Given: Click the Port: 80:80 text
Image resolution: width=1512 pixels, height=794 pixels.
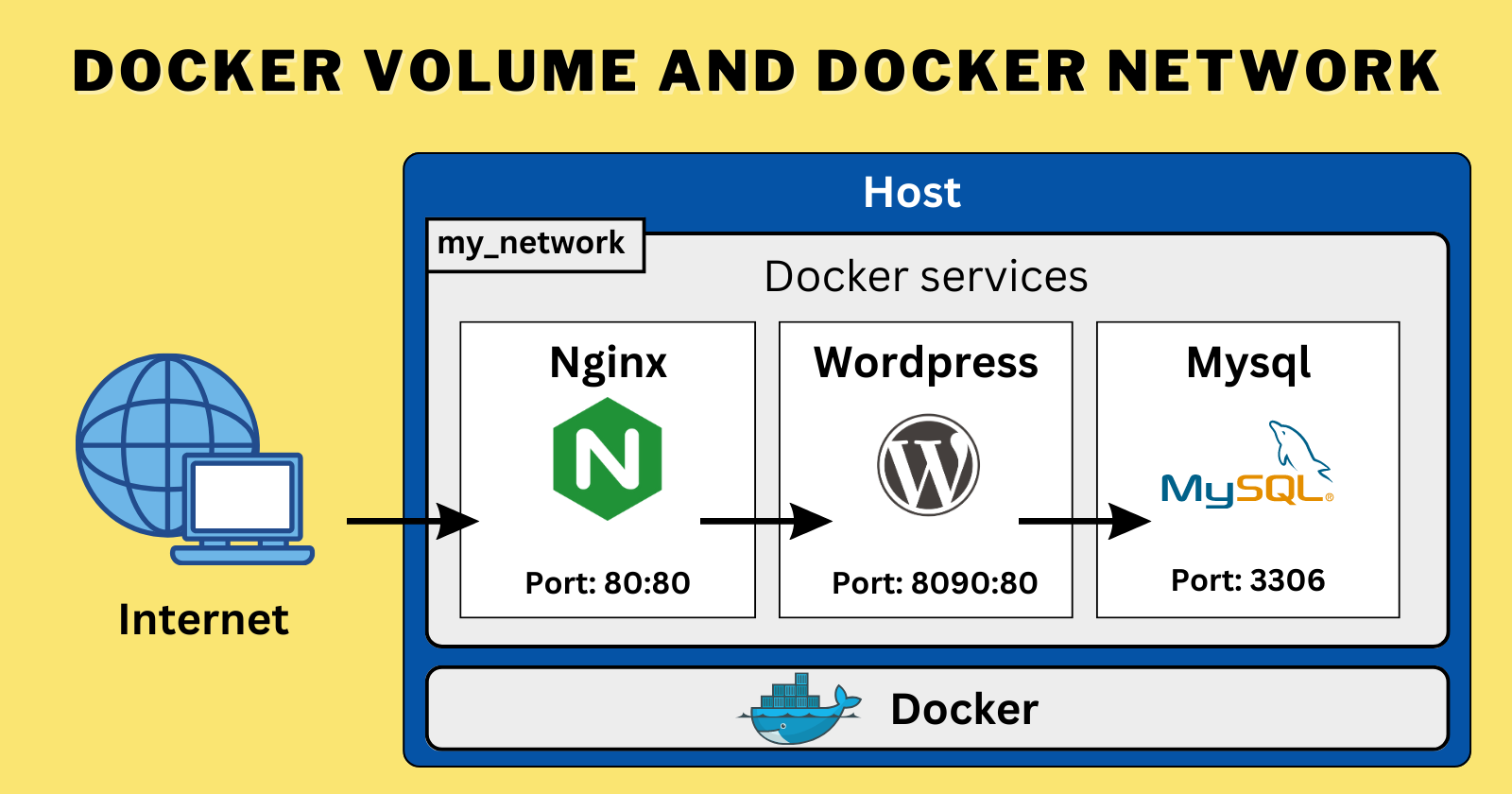Looking at the screenshot, I should (608, 583).
